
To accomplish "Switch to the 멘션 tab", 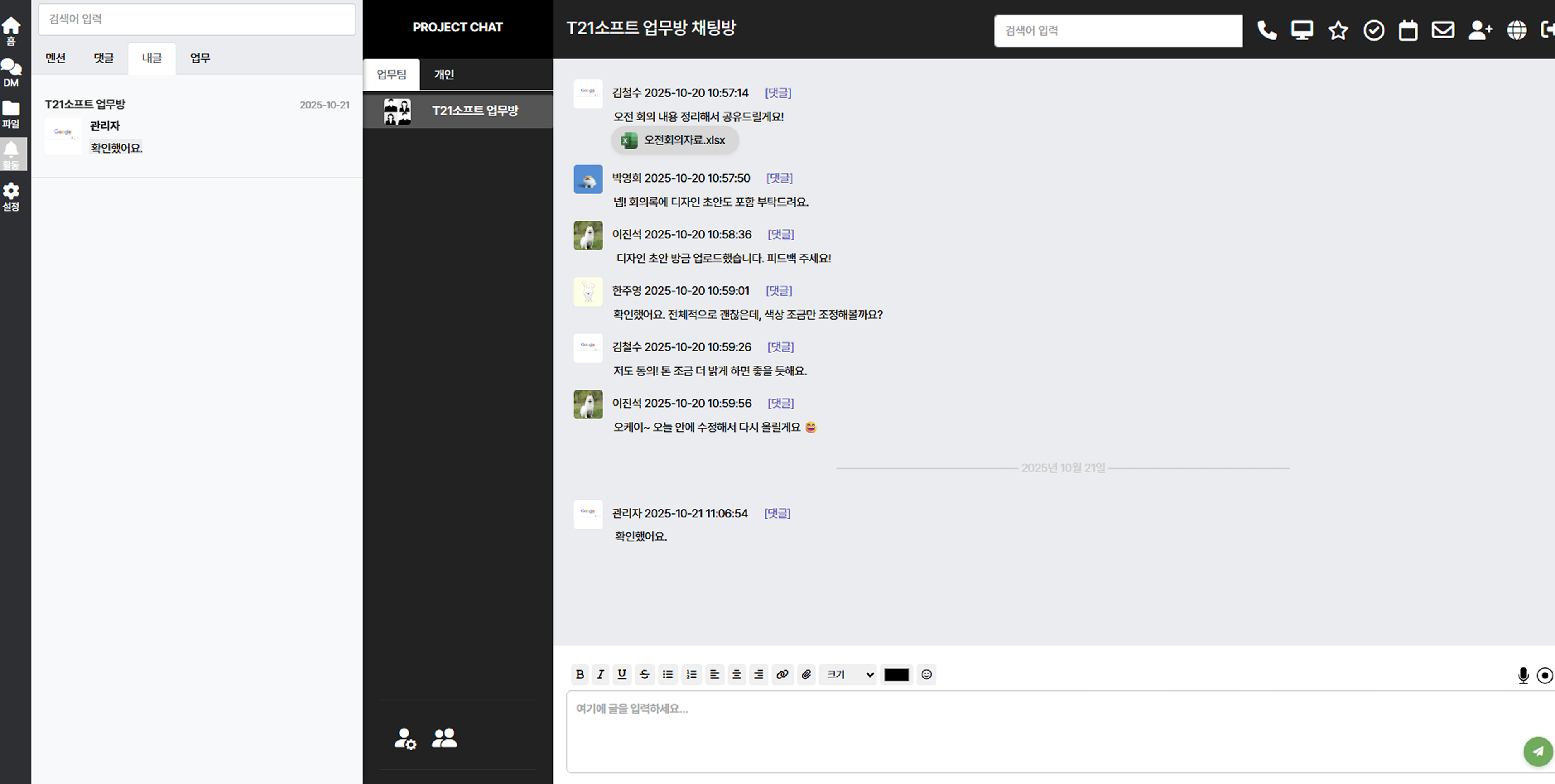I will coord(55,58).
